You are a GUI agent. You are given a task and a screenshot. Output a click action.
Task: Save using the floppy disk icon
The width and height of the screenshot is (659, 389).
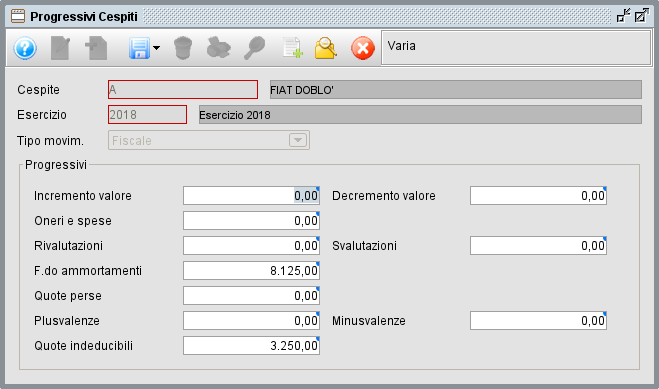click(x=139, y=48)
